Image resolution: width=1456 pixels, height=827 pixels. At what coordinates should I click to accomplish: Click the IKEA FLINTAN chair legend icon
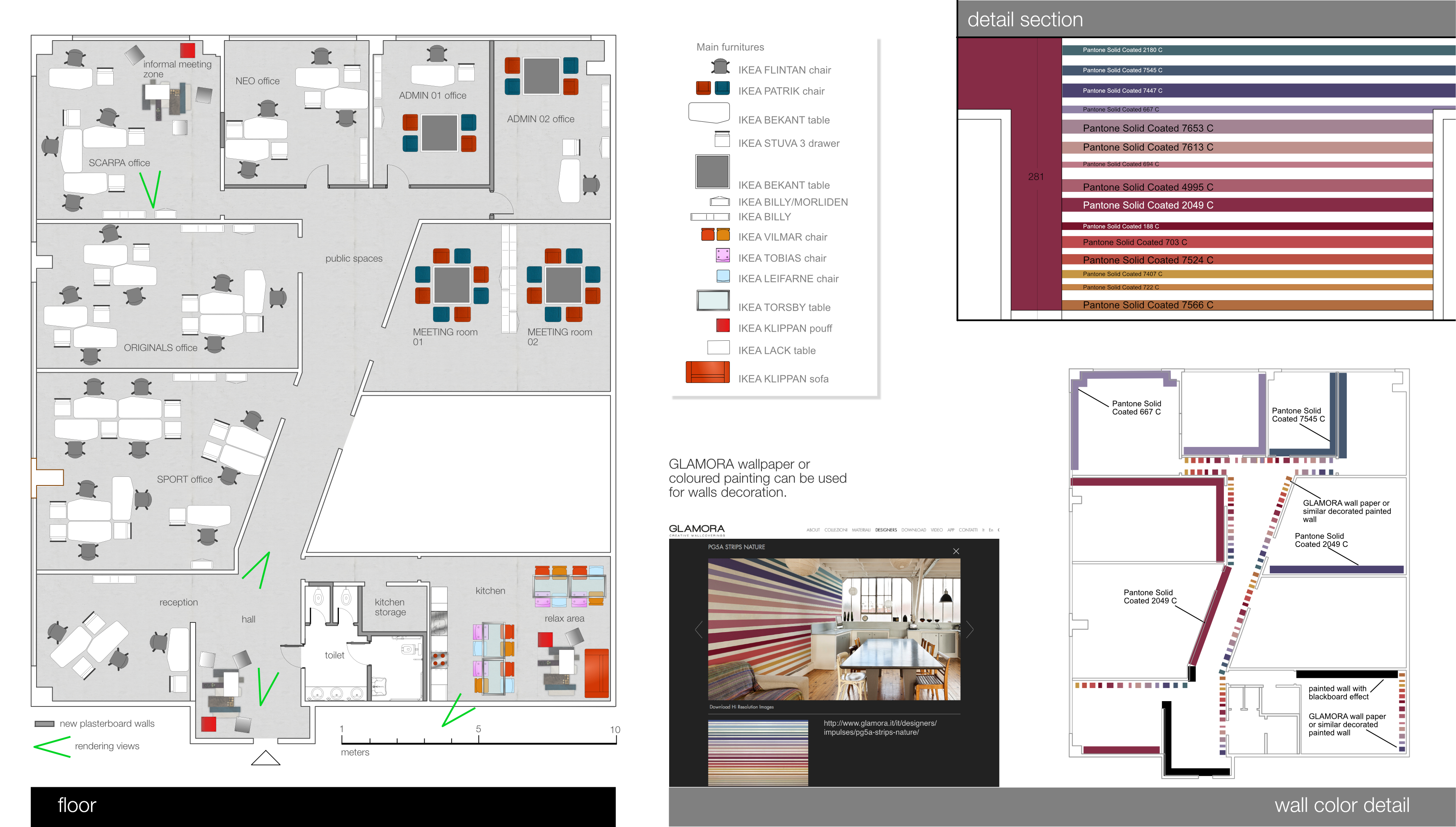[720, 67]
